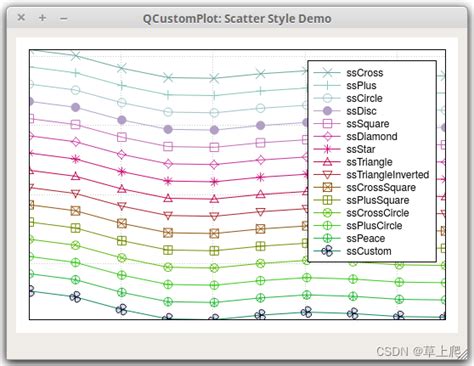The image size is (474, 366).
Task: Click the ssStar marker icon in the legend
Action: (327, 149)
